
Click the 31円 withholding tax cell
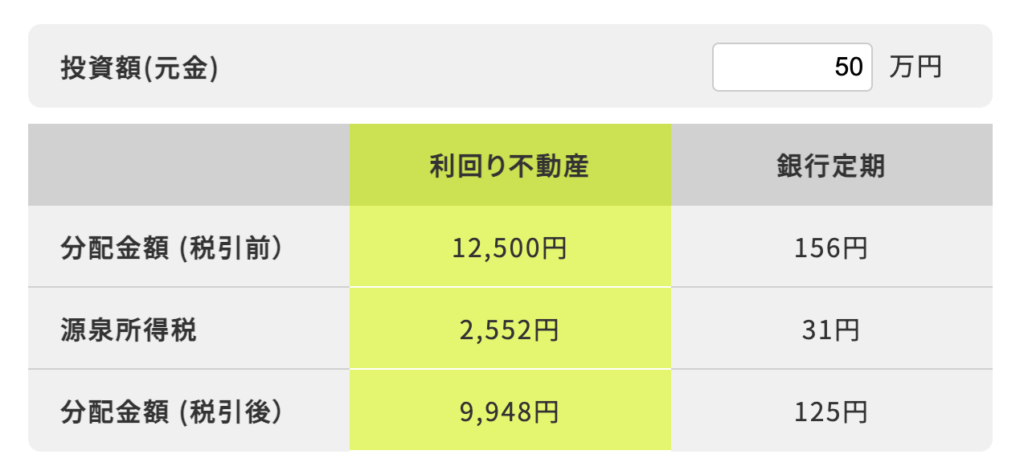click(x=831, y=330)
